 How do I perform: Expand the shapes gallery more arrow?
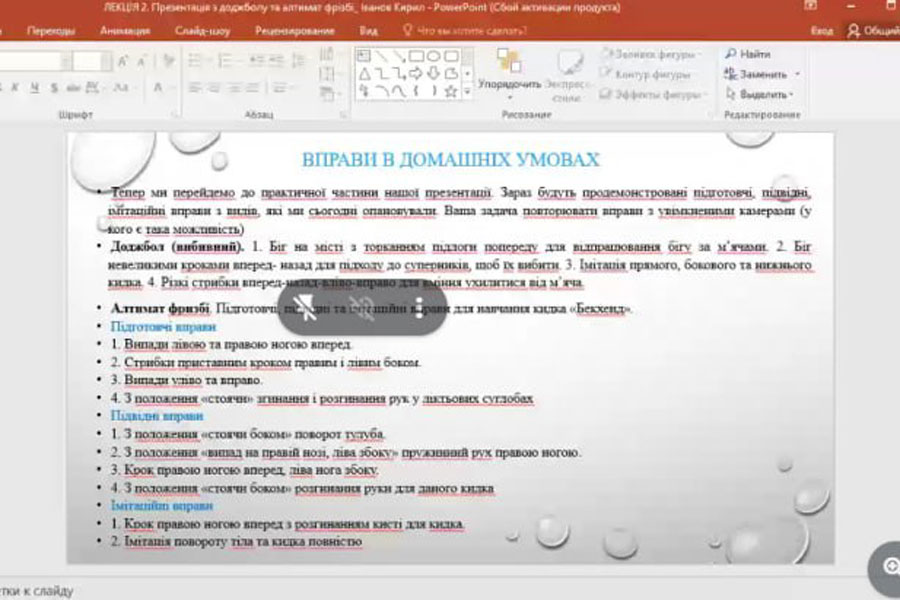(x=466, y=91)
